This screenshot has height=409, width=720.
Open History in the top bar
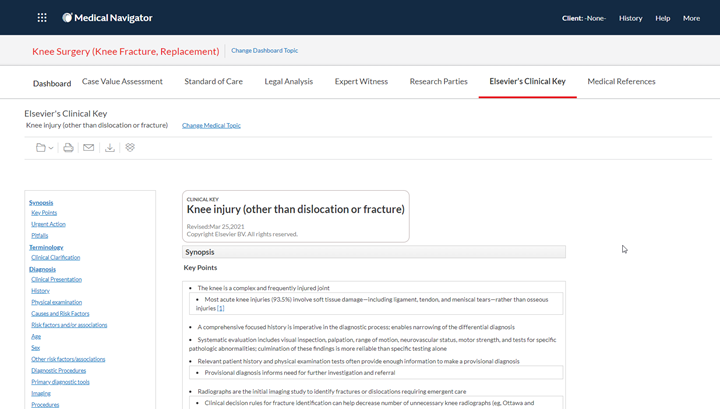click(x=630, y=18)
